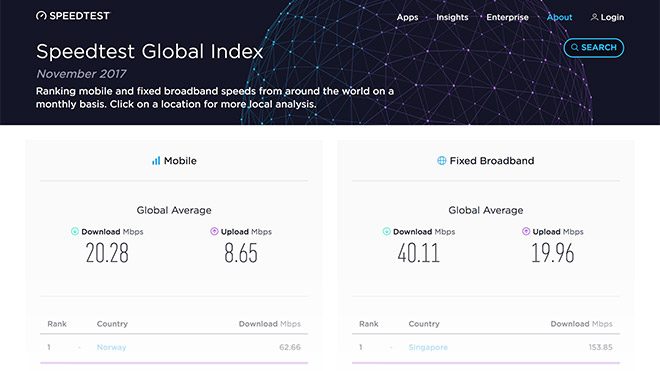Click the user icon beside Login
This screenshot has width=660, height=371.
coord(594,17)
